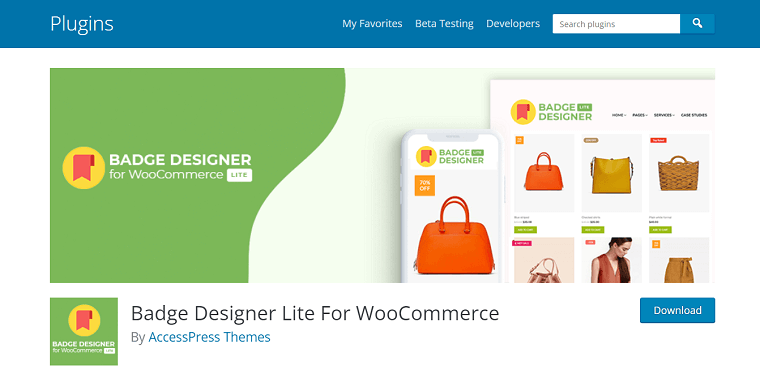Click the small orange handbag product in mockup
This screenshot has width=760, height=387.
tap(543, 172)
